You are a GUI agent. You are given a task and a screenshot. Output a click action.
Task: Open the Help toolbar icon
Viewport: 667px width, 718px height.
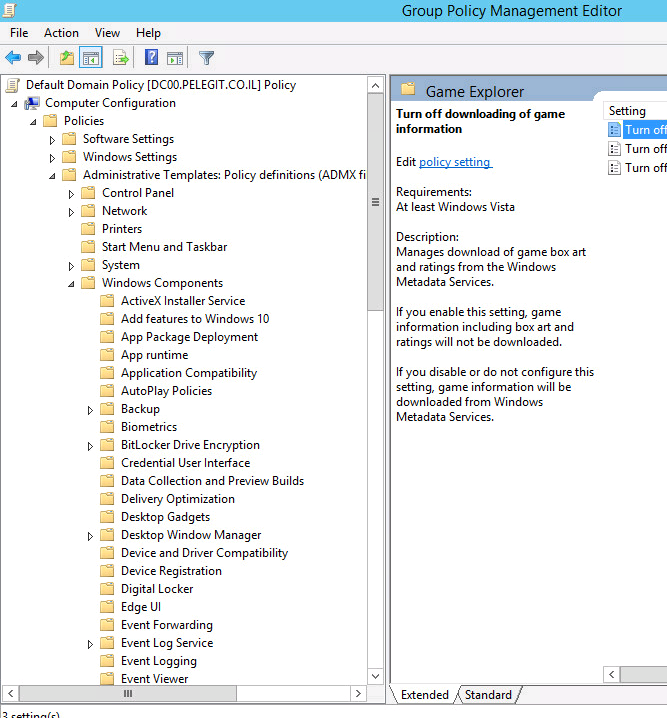coord(152,58)
